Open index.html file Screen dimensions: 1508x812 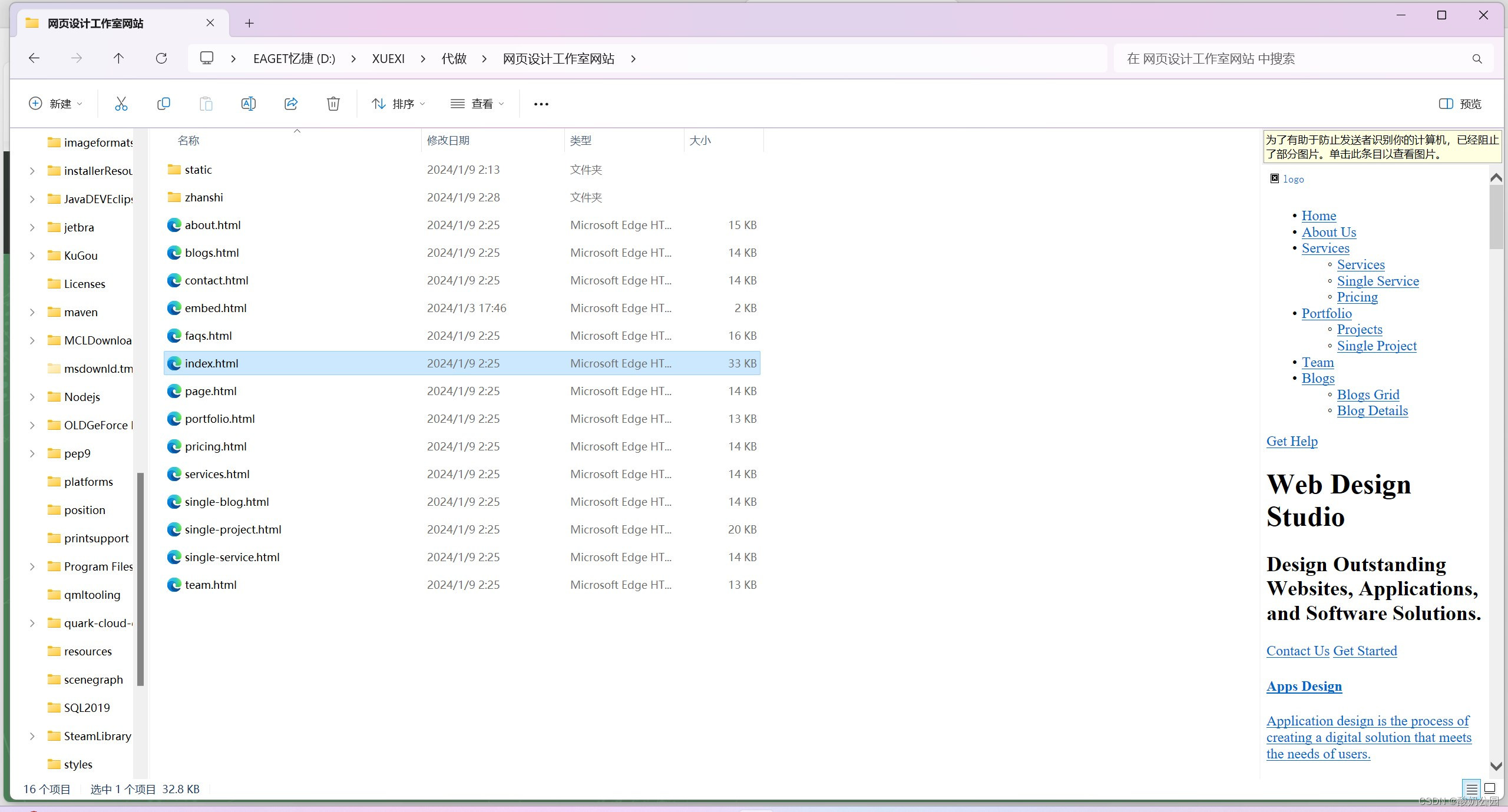tap(211, 362)
